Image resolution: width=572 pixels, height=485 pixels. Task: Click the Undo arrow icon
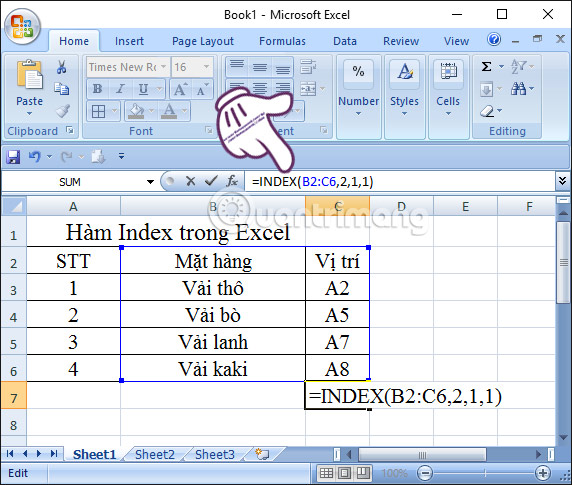[x=34, y=157]
